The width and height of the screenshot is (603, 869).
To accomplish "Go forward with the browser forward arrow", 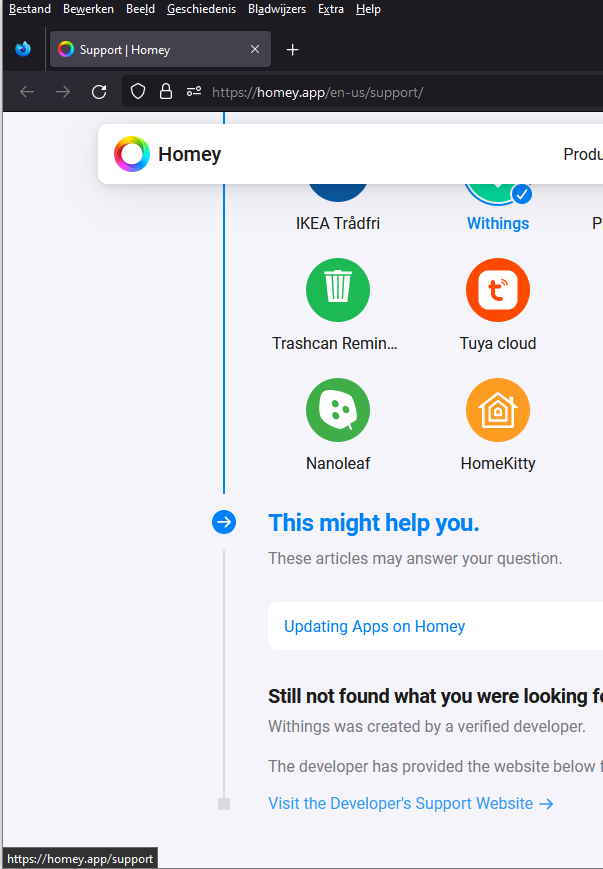I will pyautogui.click(x=63, y=92).
